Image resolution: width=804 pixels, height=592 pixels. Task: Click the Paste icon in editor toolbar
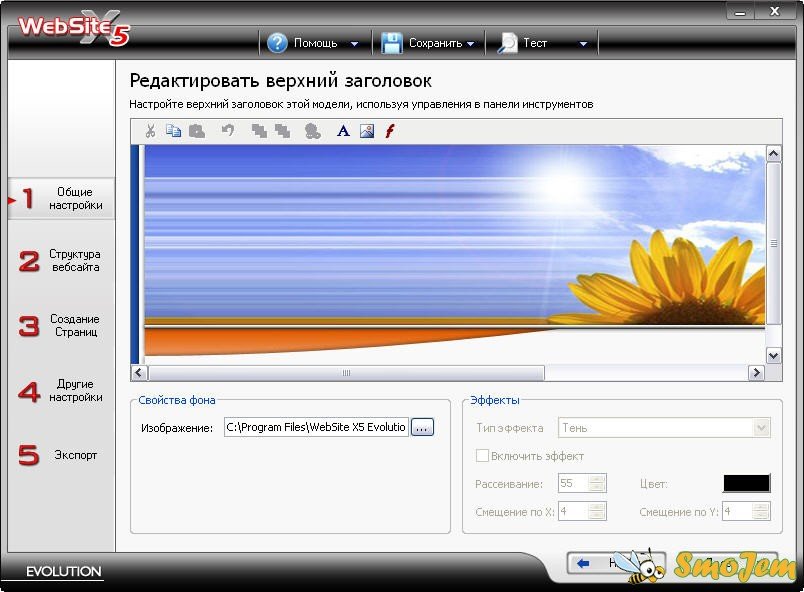pyautogui.click(x=197, y=131)
